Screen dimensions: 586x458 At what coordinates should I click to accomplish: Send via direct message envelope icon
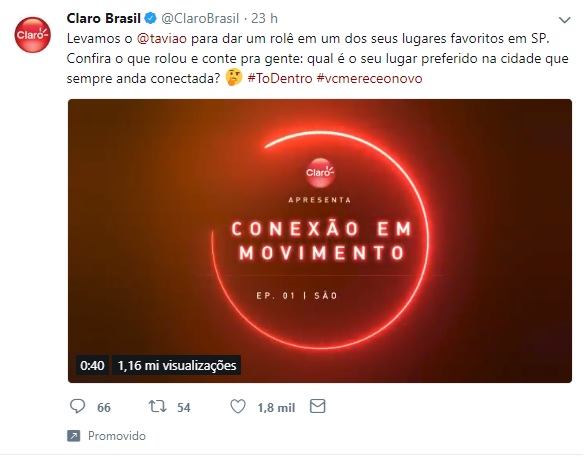click(318, 406)
